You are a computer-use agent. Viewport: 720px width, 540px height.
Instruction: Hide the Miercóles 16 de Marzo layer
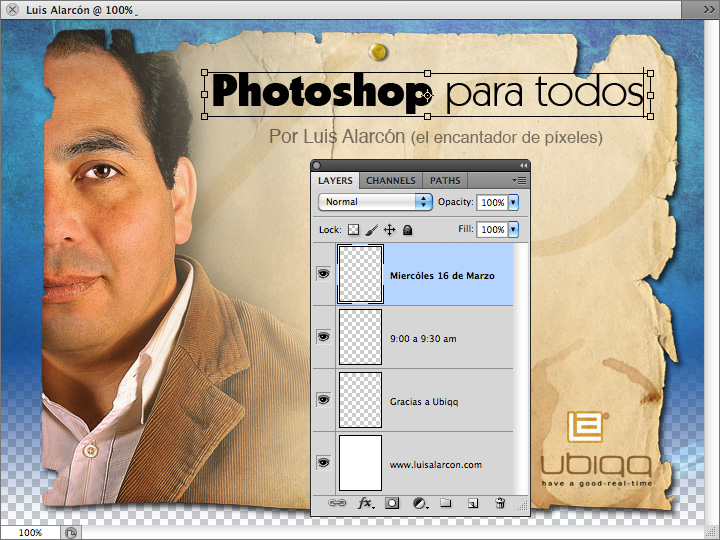pyautogui.click(x=324, y=274)
